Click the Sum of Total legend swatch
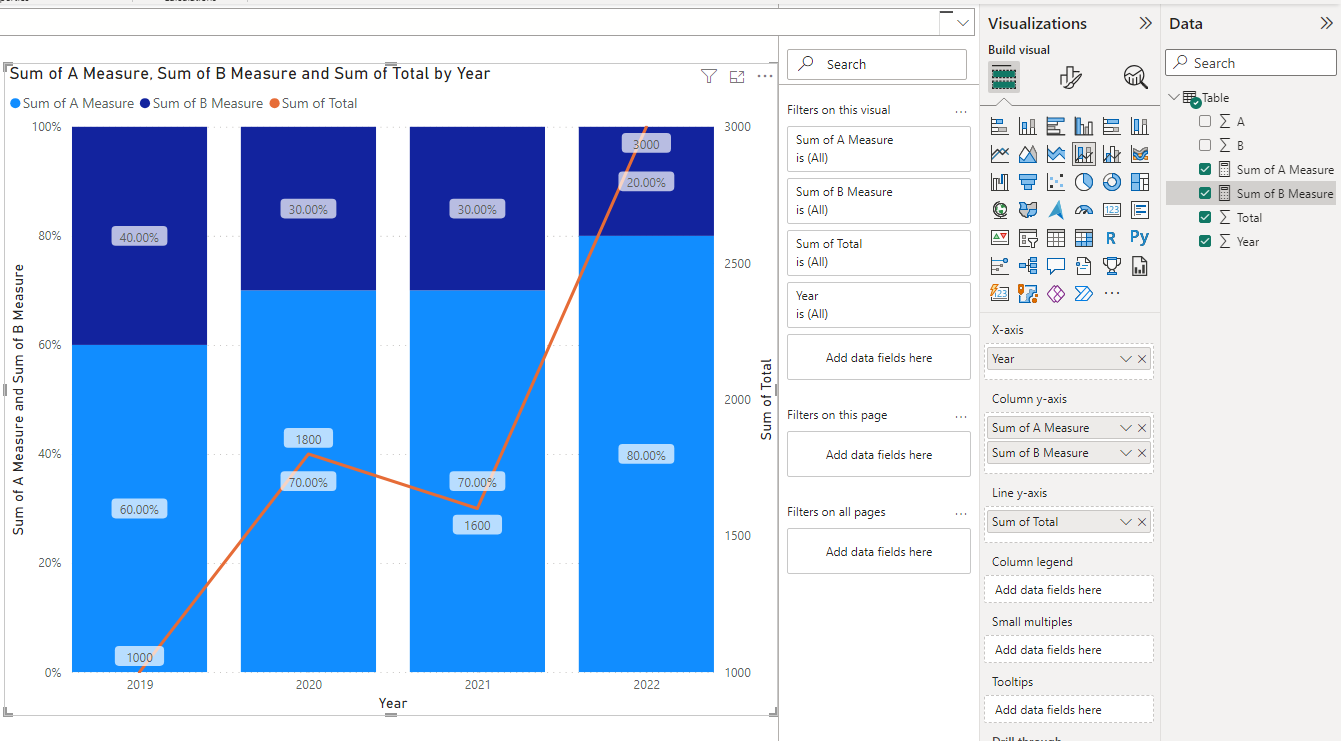 coord(274,104)
